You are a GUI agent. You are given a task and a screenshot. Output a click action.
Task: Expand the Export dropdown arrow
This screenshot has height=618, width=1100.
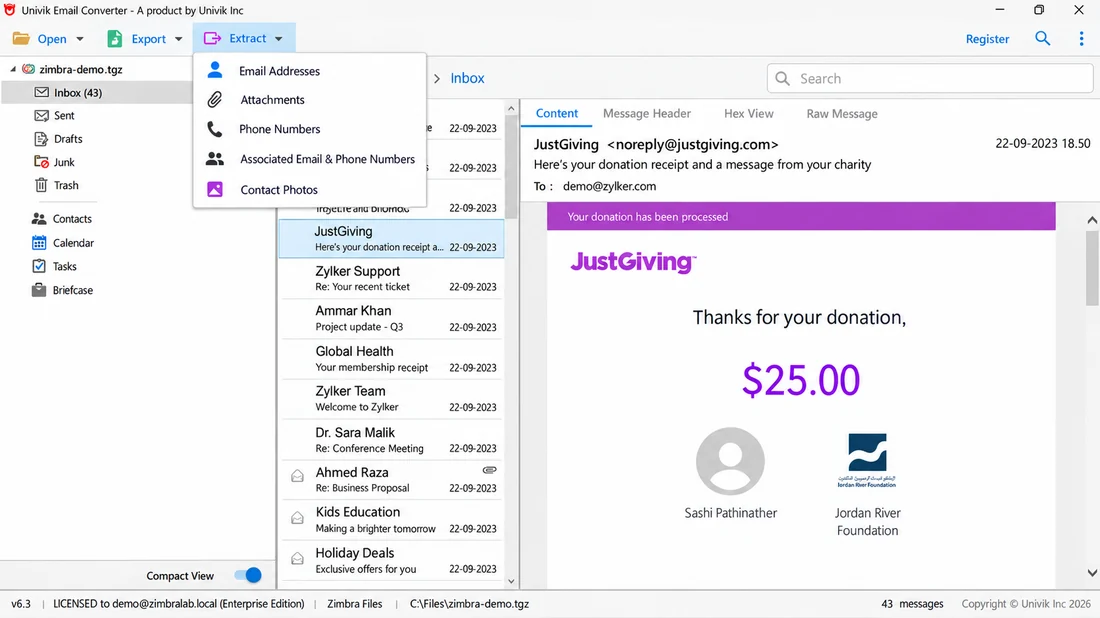(179, 39)
